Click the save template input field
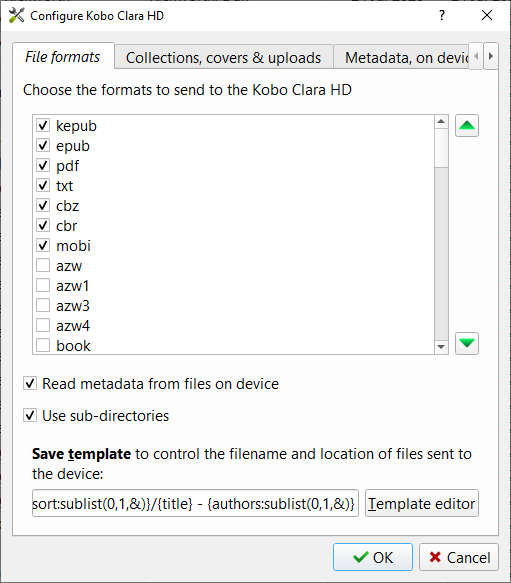511x583 pixels. 195,503
